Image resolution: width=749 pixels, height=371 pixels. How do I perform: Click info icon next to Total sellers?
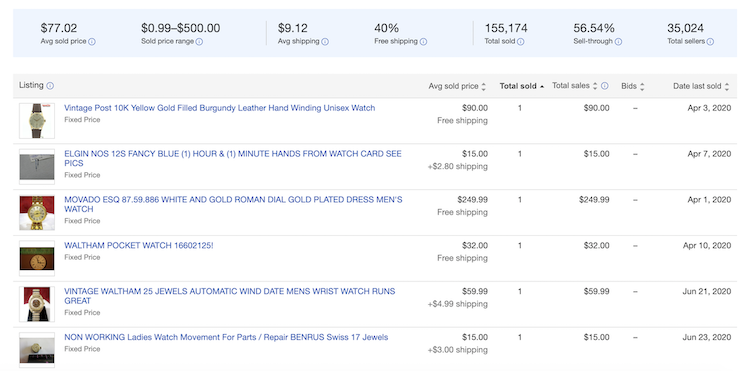point(710,42)
